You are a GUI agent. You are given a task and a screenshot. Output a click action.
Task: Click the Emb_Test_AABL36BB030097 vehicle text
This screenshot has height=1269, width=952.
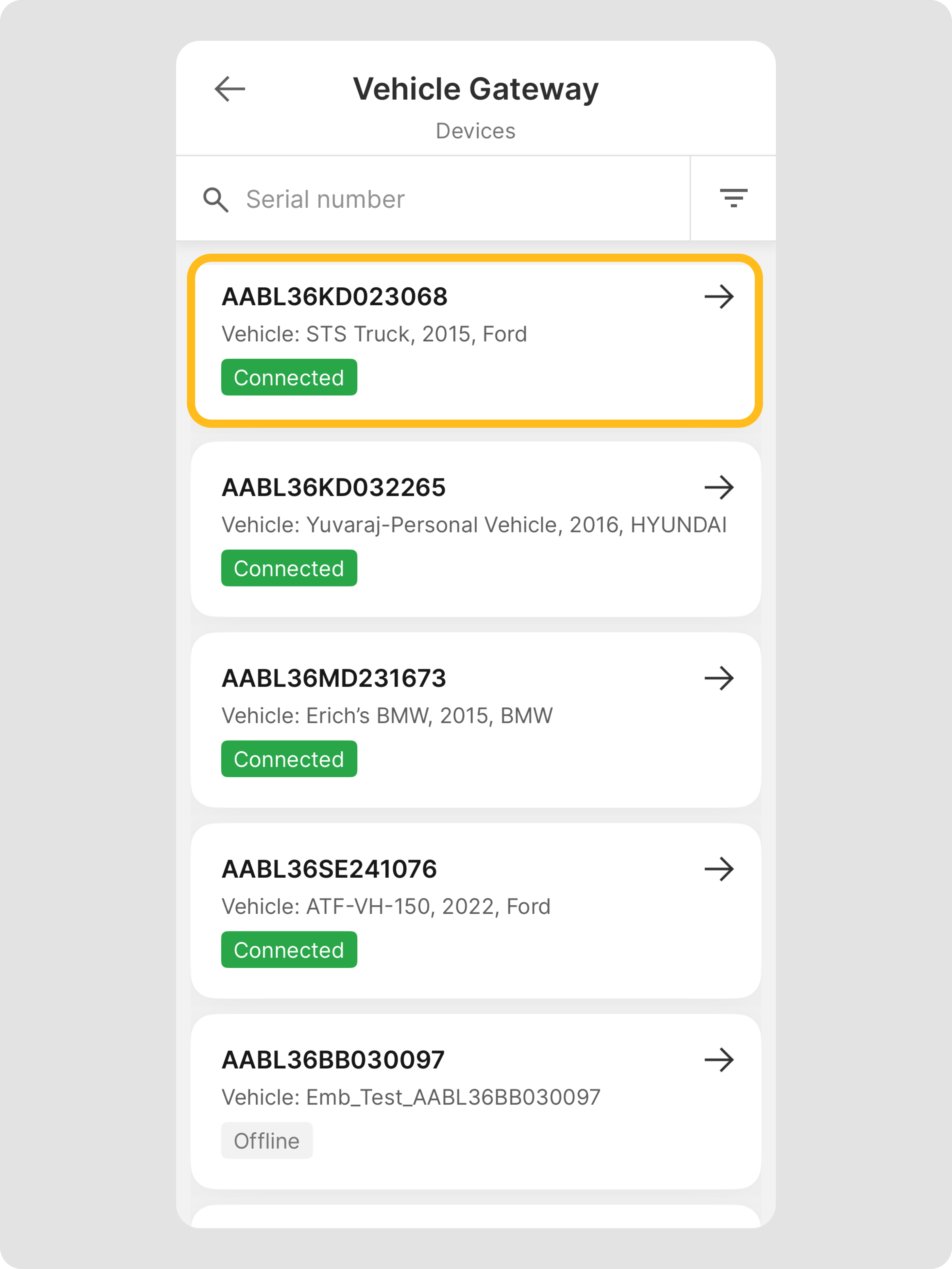click(x=411, y=1098)
